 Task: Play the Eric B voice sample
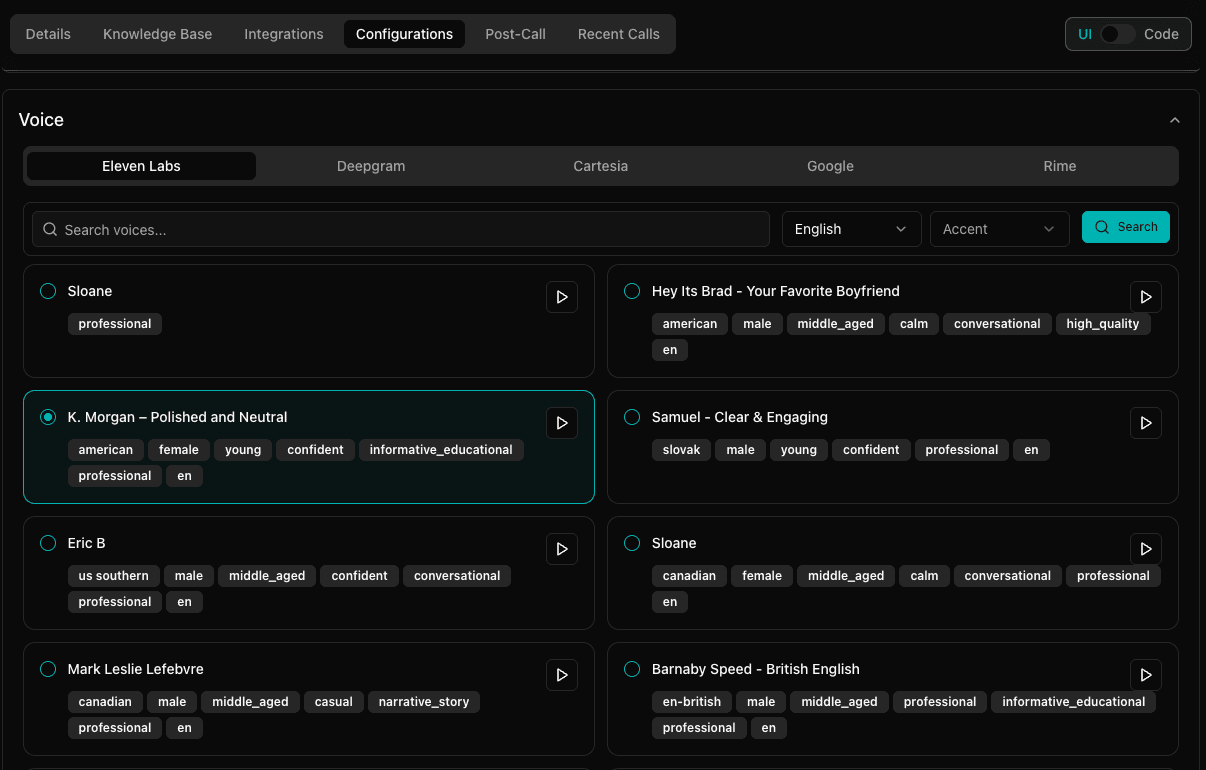point(561,549)
